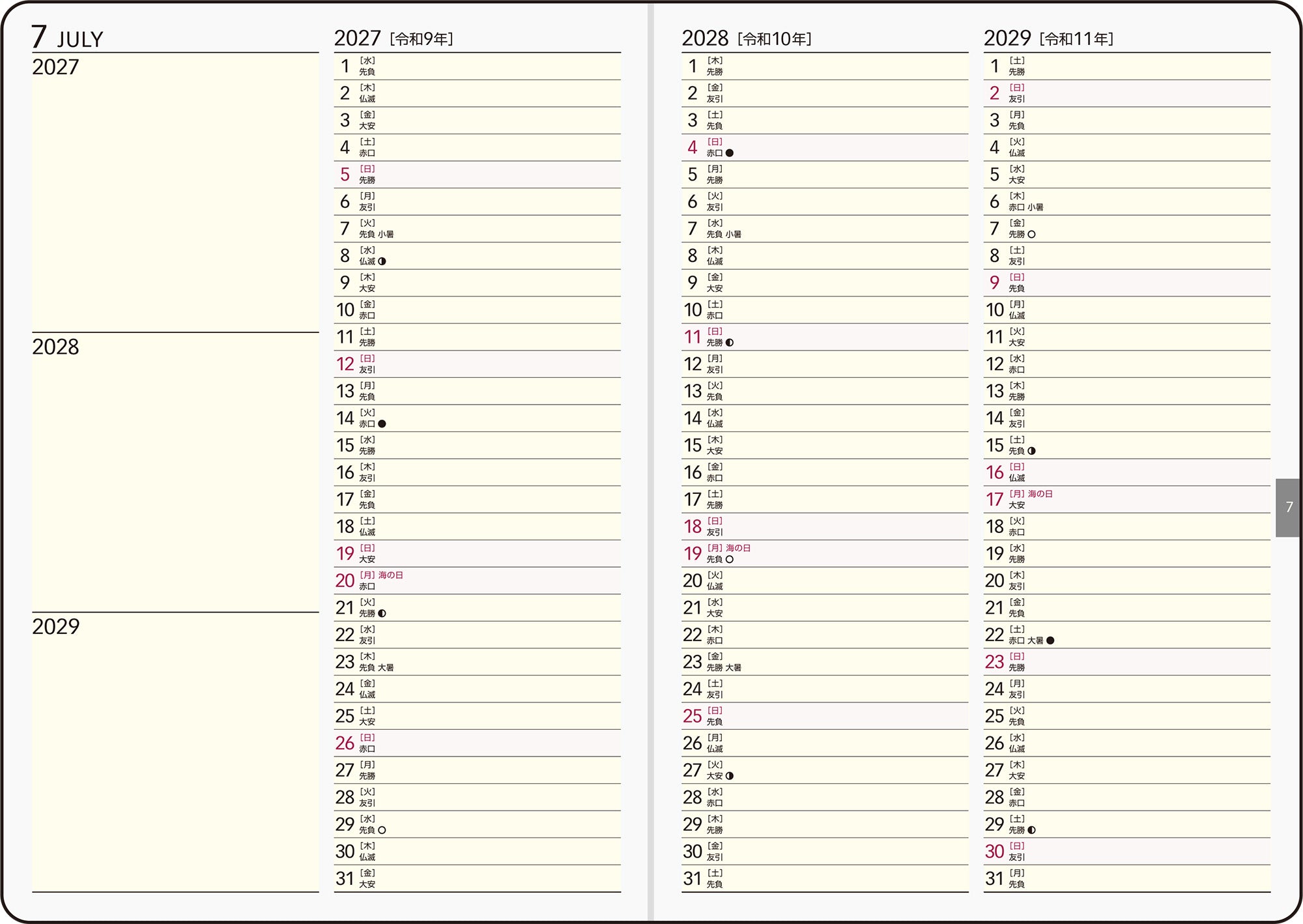Click the full moon icon on July 29, 2027

tap(382, 830)
